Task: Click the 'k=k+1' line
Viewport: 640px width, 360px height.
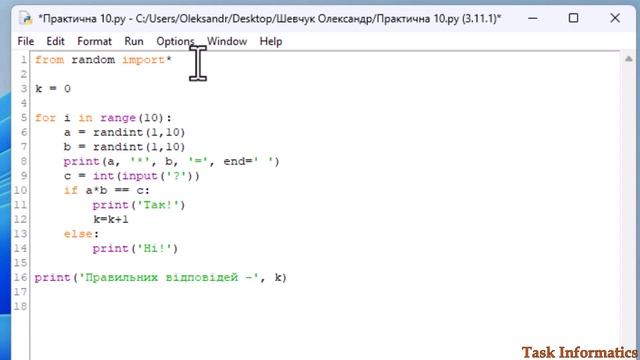Action: (x=111, y=220)
